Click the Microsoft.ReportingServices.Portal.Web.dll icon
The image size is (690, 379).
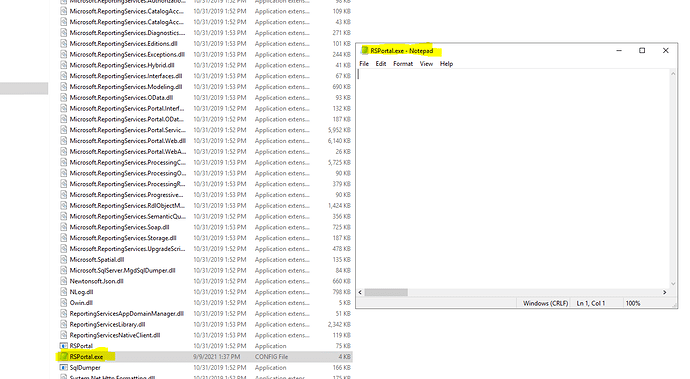(x=64, y=141)
